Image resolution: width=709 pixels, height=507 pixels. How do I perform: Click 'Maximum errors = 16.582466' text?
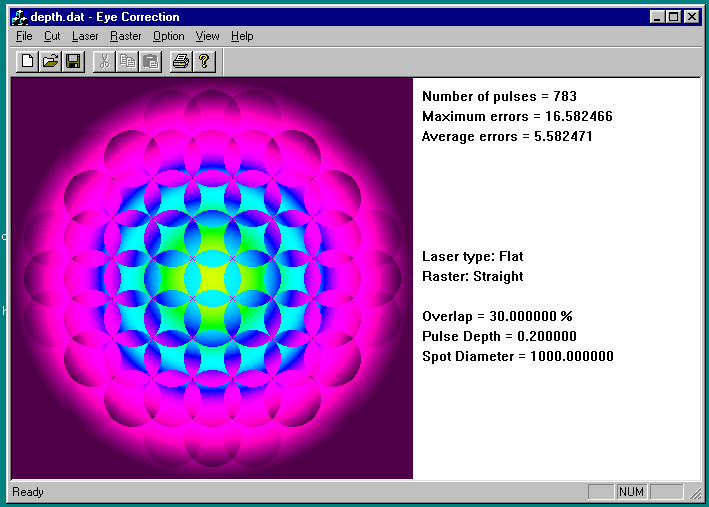click(x=517, y=116)
